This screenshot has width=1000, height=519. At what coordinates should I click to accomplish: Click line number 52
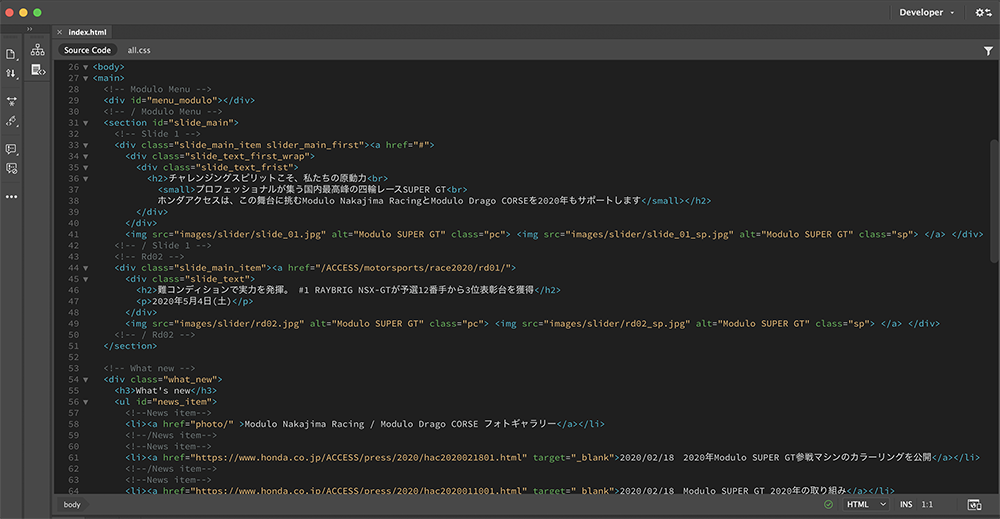(x=73, y=357)
